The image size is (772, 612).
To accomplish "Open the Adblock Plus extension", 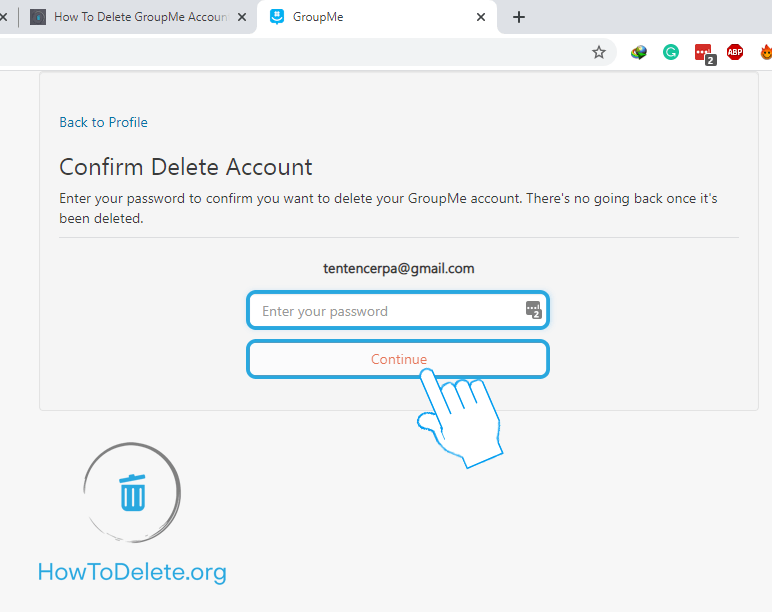I will coord(735,52).
